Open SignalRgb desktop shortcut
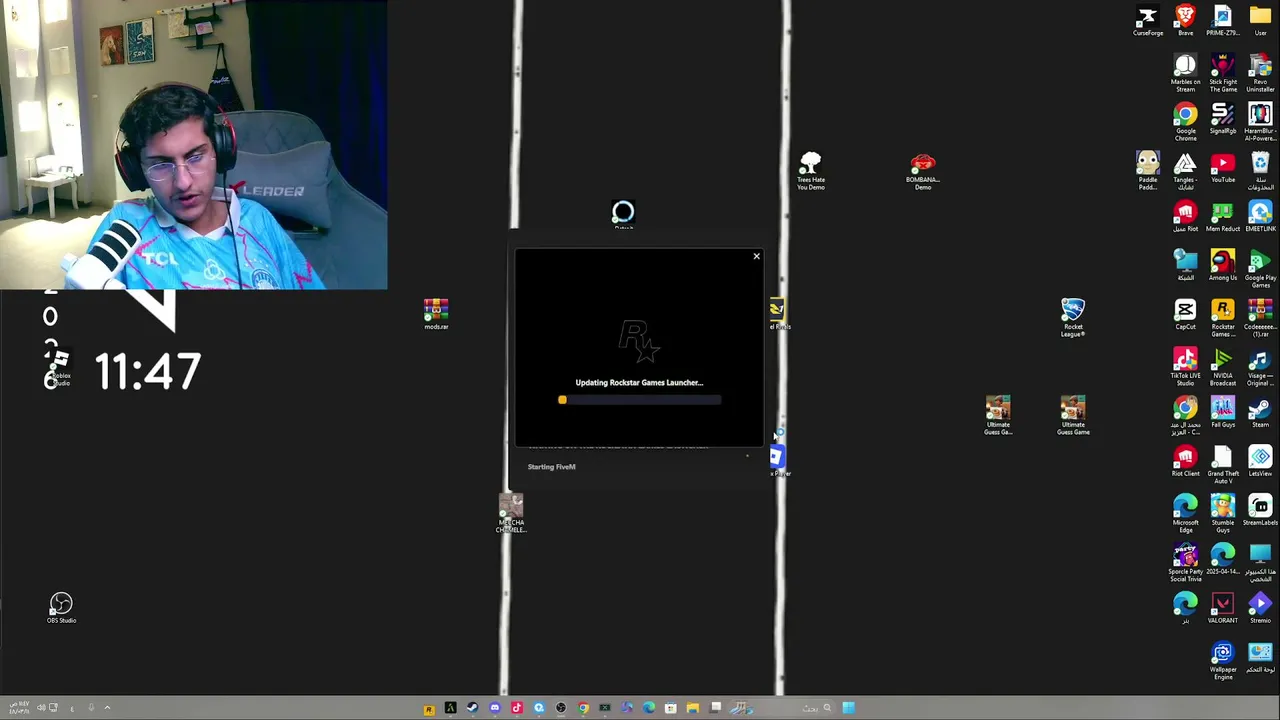1280x720 pixels. (1223, 120)
